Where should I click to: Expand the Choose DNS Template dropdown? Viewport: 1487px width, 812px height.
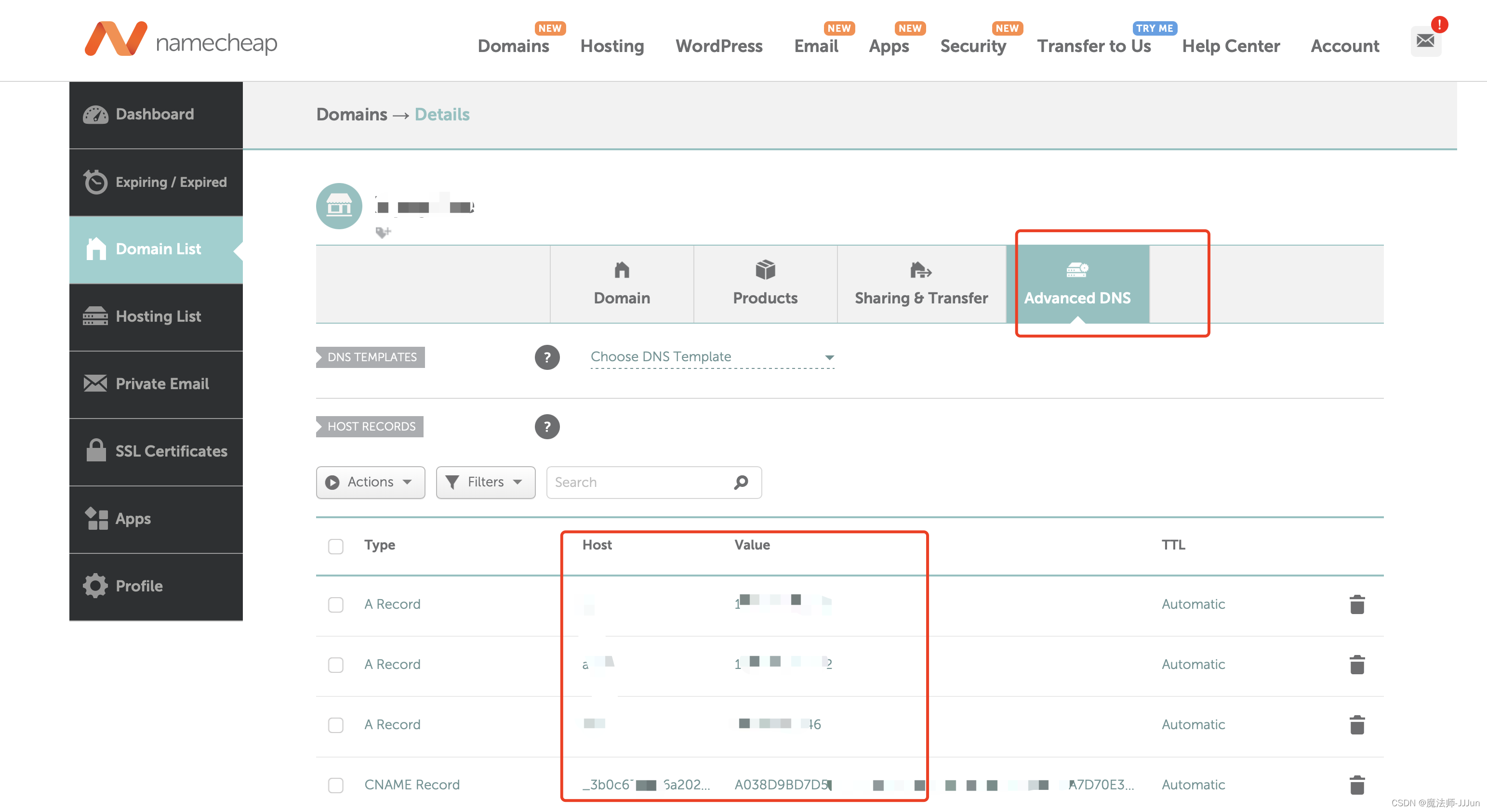(x=712, y=357)
